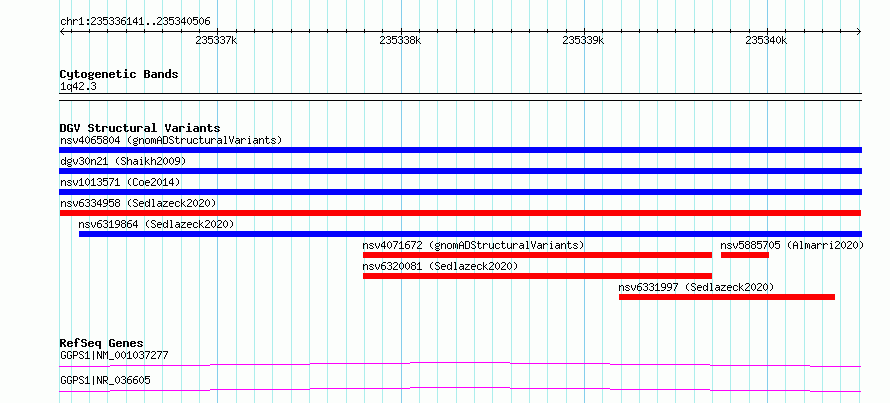
Task: Click label nsv1013571 (Coe2014)
Action: (120, 182)
